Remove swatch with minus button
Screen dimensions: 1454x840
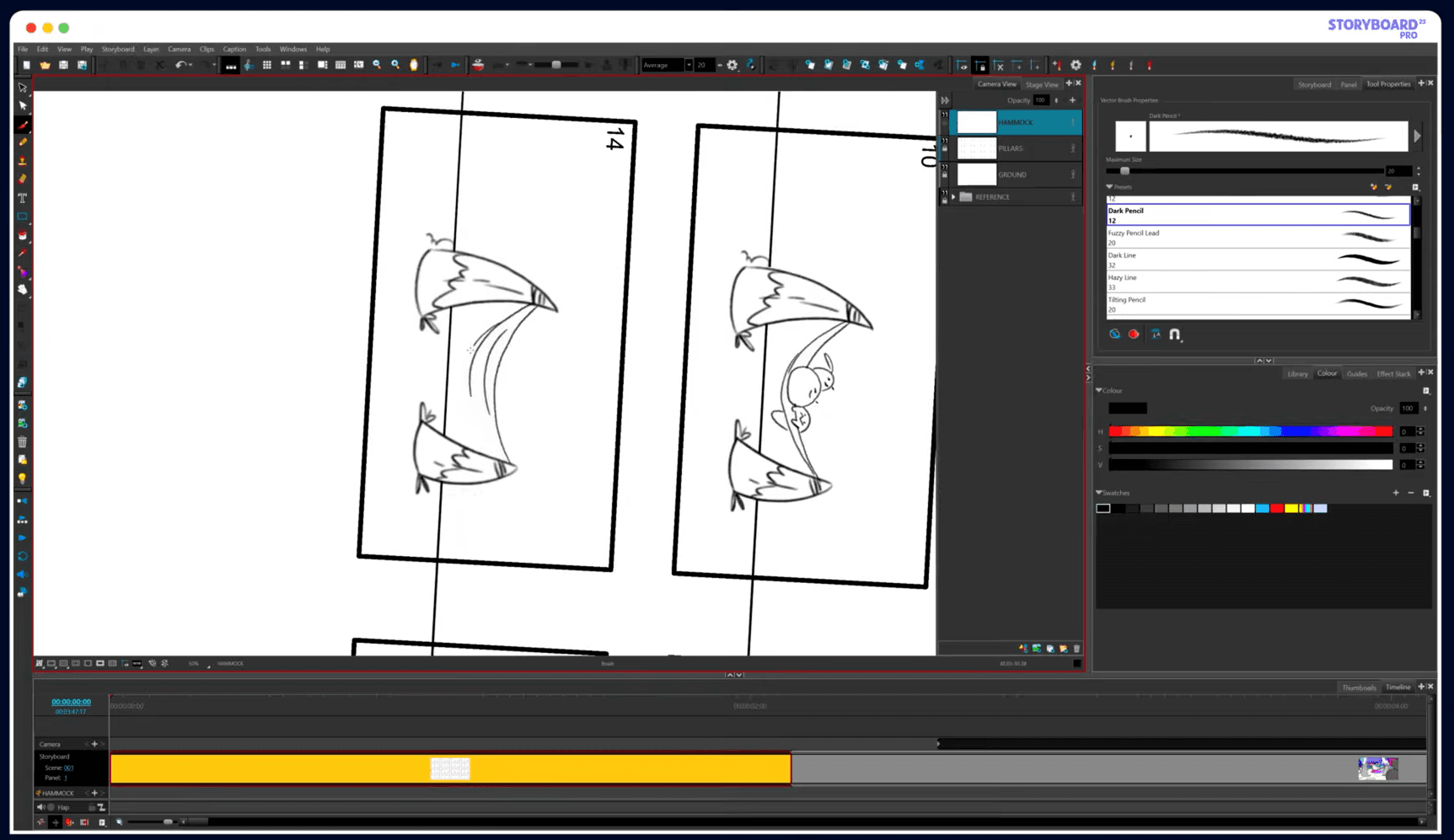pyautogui.click(x=1411, y=493)
